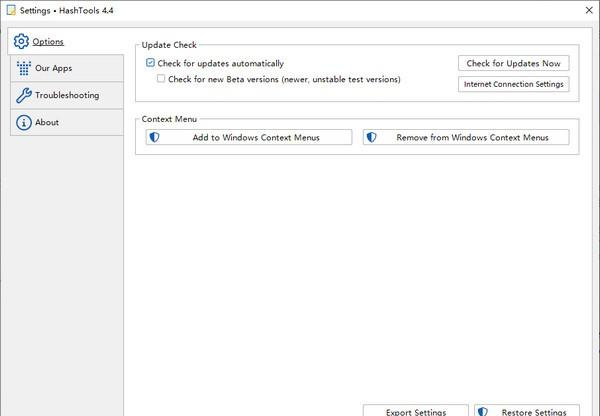Click shield icon on Add to Windows Context Menus
Viewport: 600px width, 416px height.
tap(155, 137)
